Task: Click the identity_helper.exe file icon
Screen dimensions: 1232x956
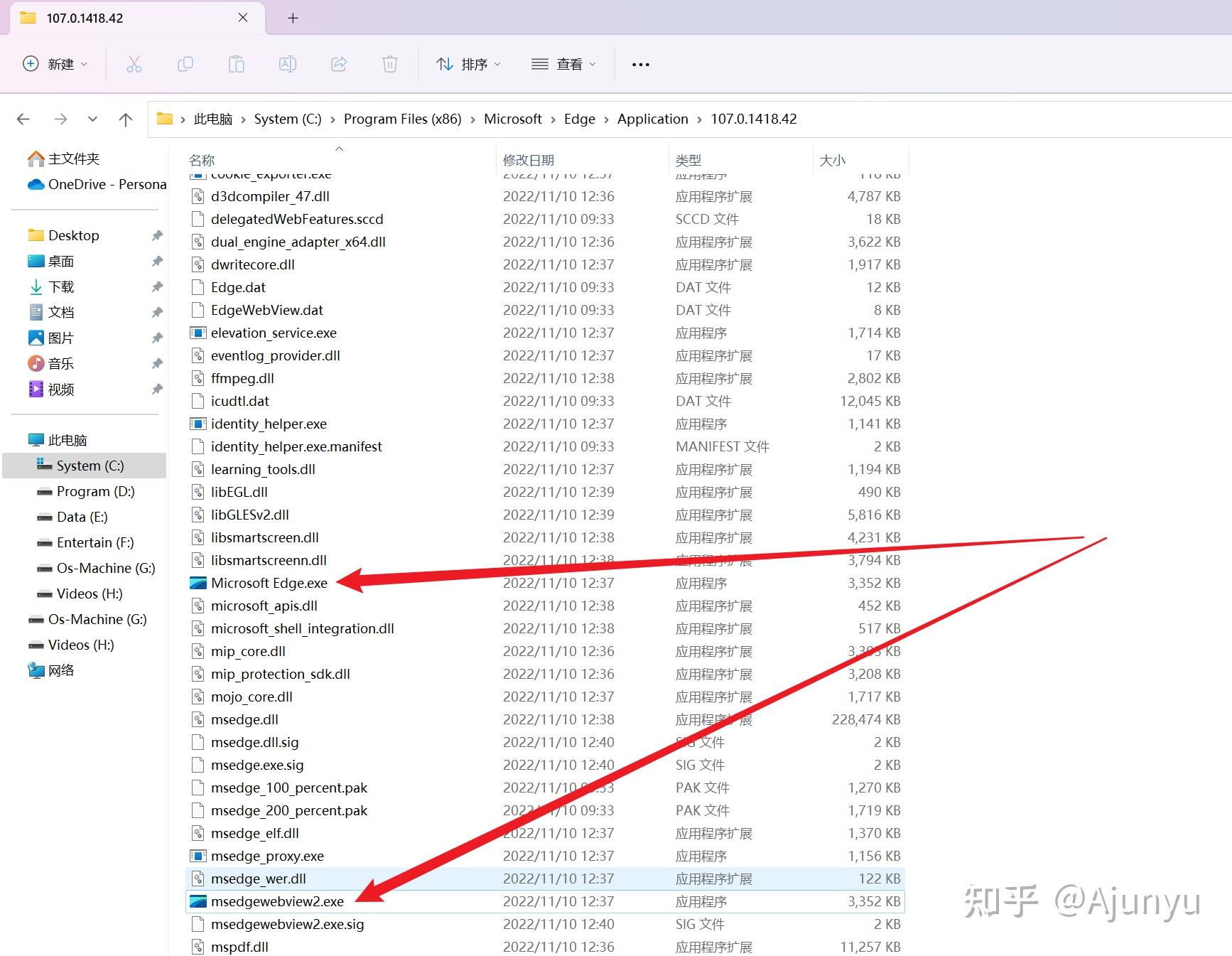Action: click(x=198, y=424)
